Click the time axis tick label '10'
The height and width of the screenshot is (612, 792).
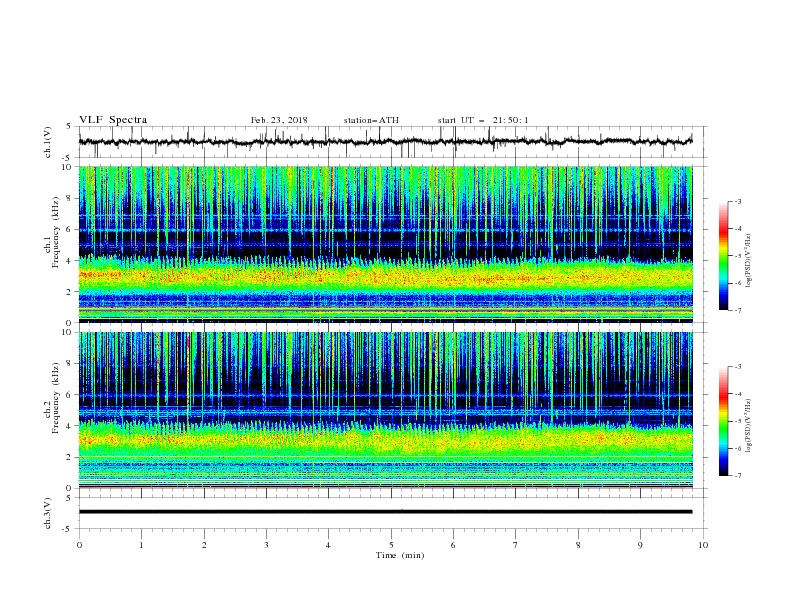(703, 545)
